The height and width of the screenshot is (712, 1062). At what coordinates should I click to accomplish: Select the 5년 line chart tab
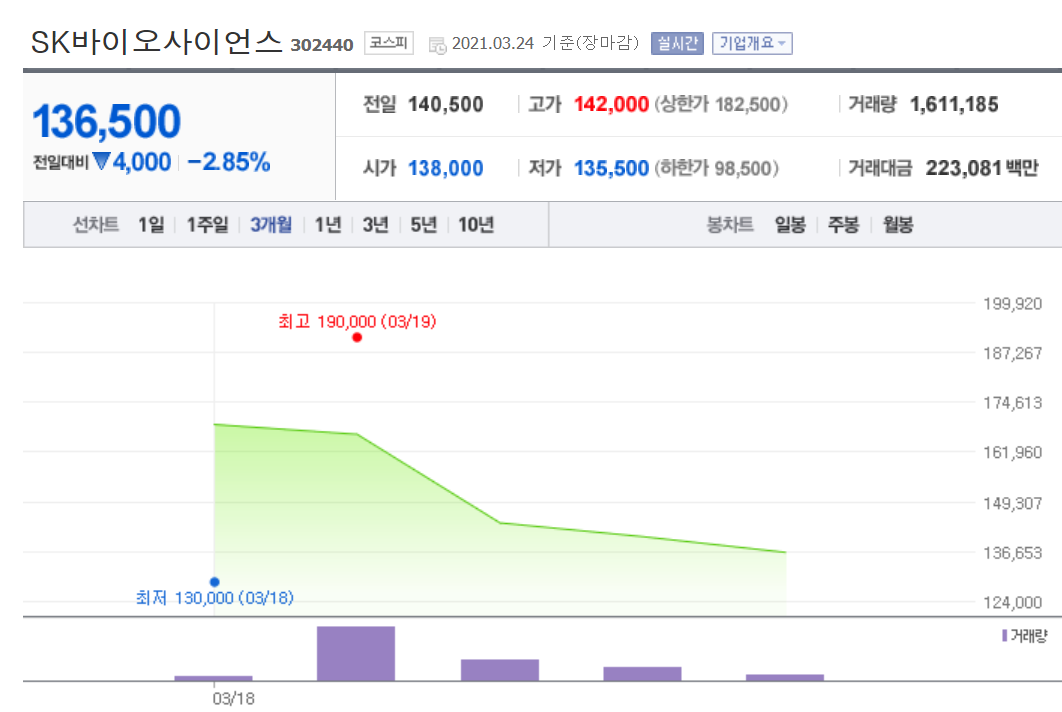(423, 224)
